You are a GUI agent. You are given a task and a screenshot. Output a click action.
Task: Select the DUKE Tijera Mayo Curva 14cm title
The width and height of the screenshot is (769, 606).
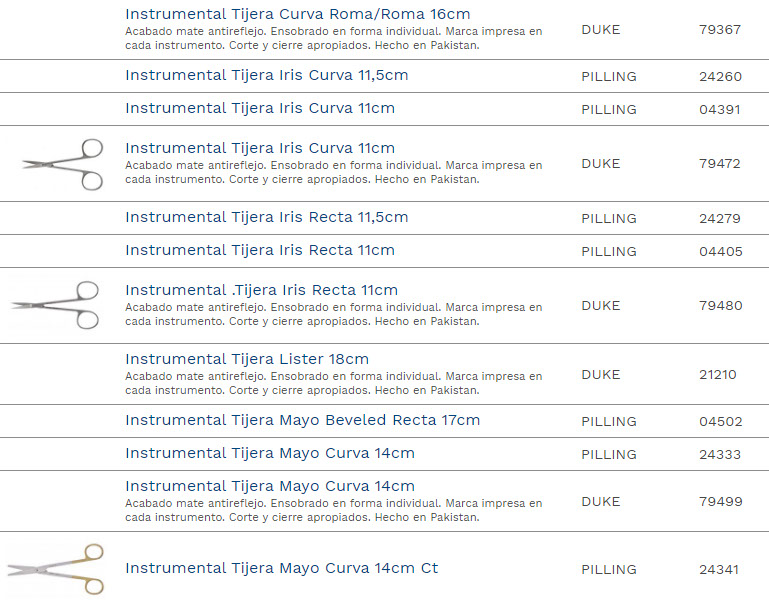(x=269, y=486)
